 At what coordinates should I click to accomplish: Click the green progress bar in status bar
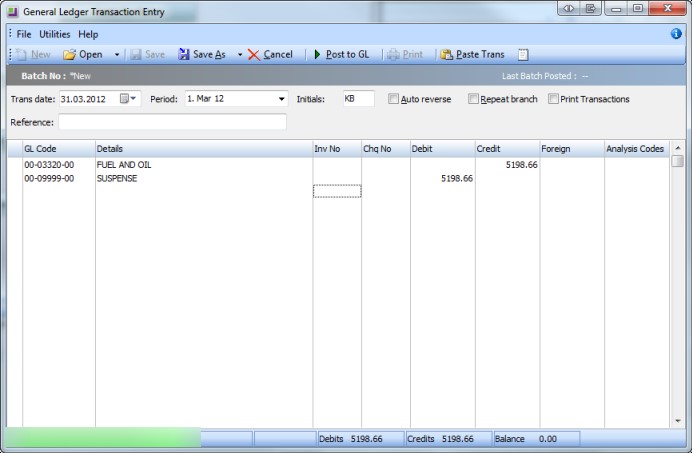[x=103, y=438]
